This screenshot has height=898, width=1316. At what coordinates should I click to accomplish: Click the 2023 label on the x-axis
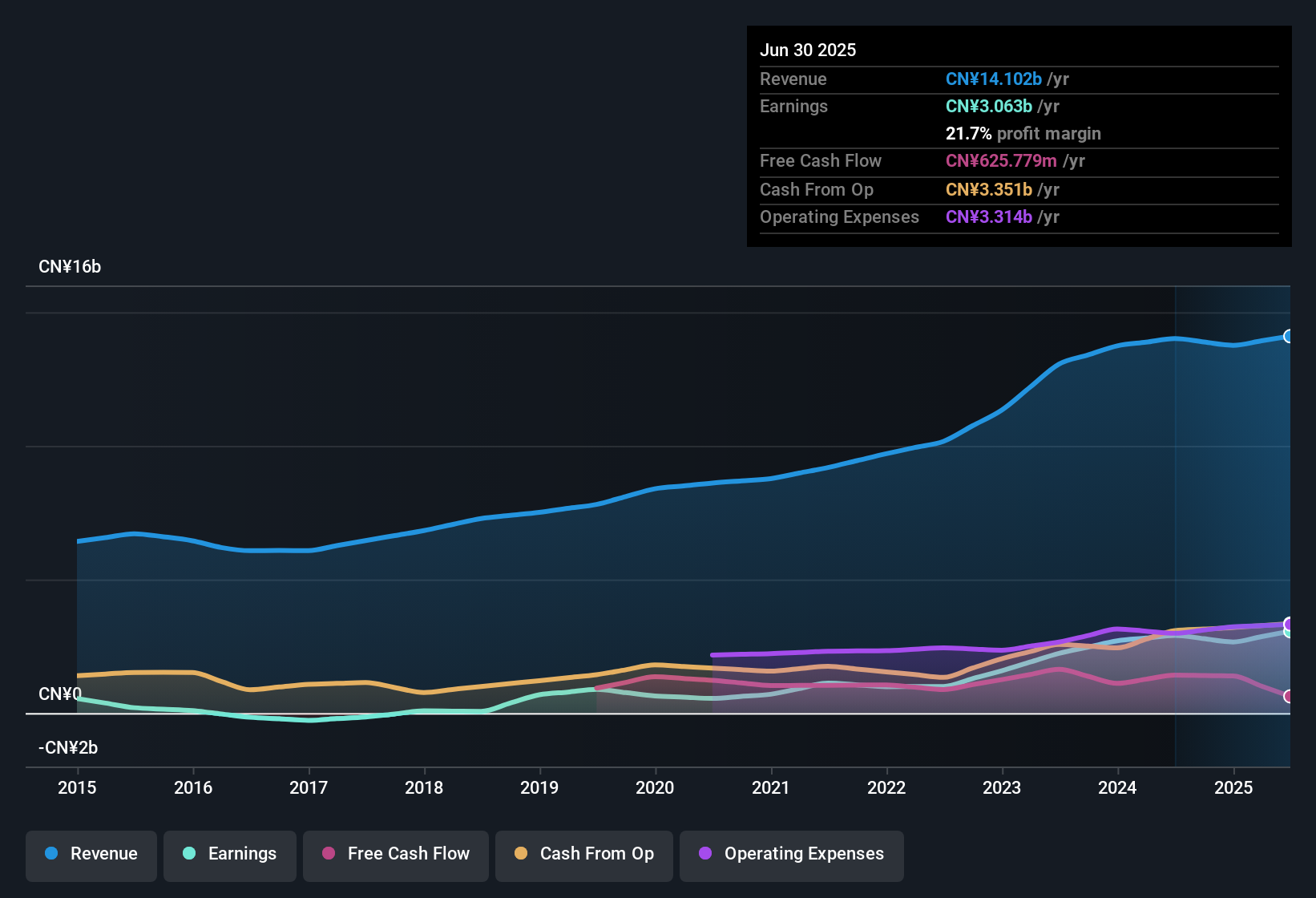point(1002,787)
